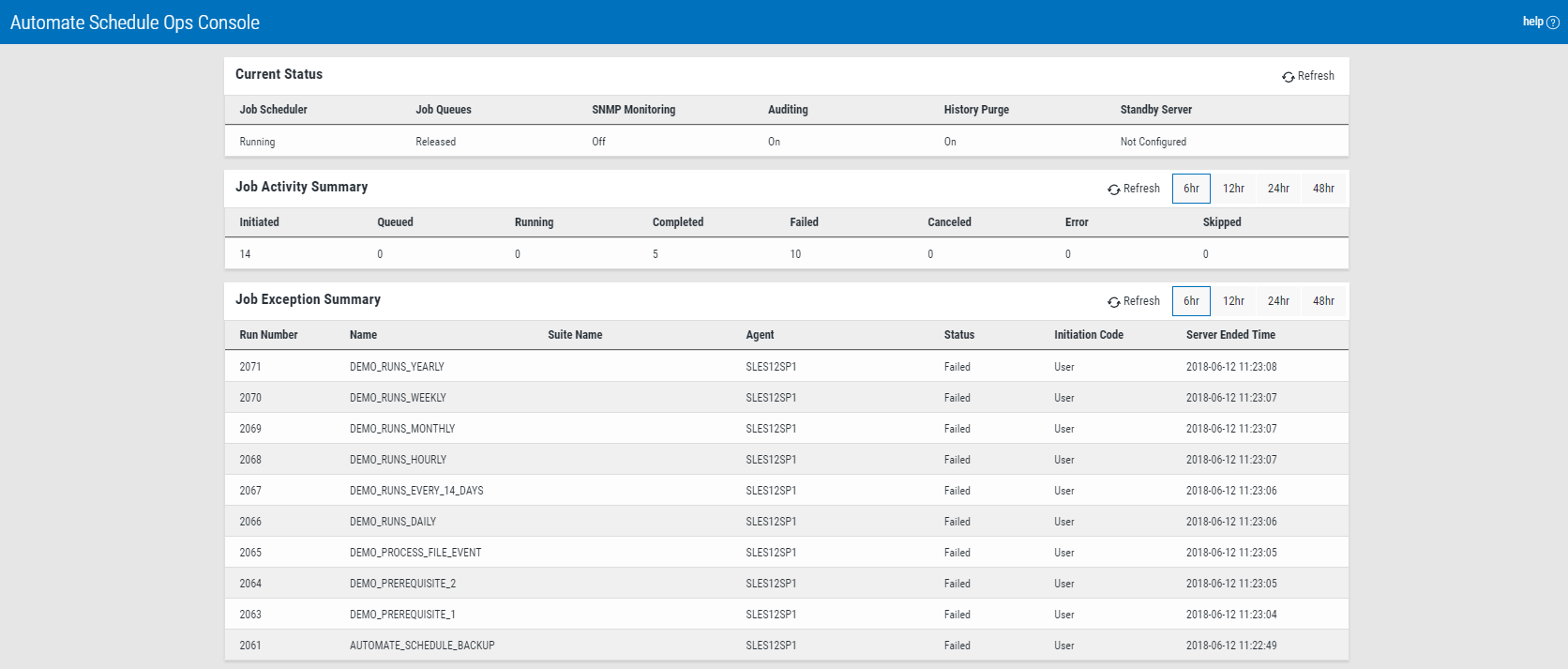Switch Job Activity Summary to 12hr
1568x669 pixels.
pos(1233,189)
